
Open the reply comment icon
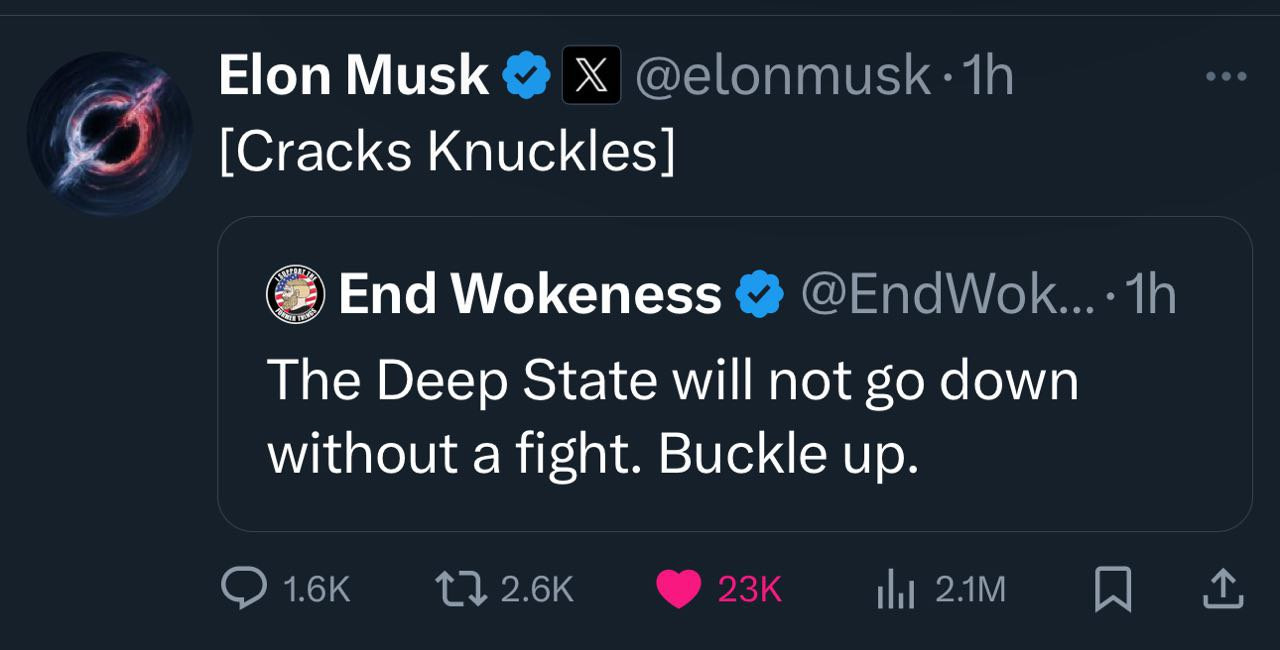click(x=243, y=588)
